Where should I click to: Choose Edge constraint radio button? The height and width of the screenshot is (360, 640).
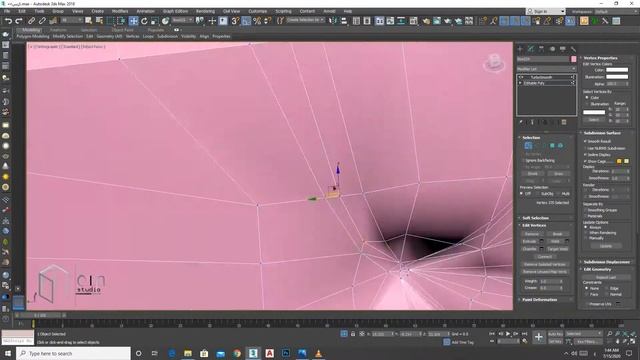coord(607,288)
